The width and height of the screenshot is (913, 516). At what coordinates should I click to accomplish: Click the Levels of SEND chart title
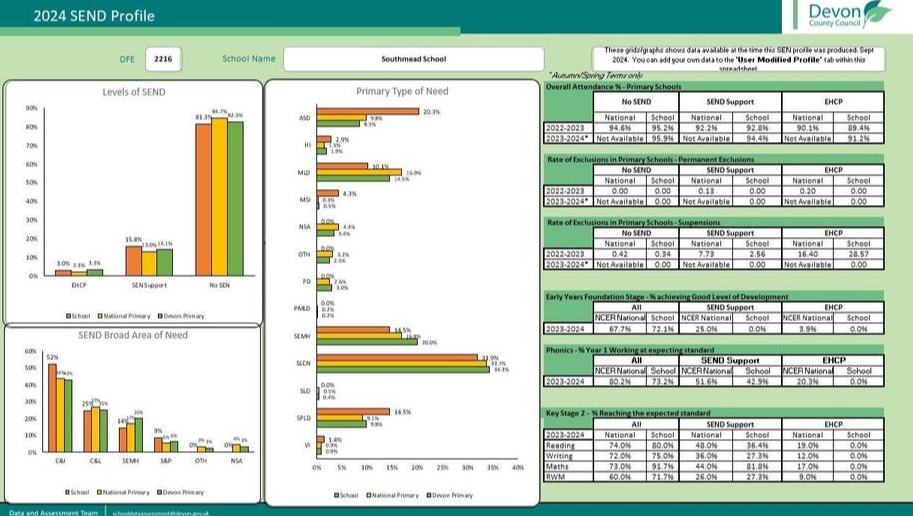(x=134, y=92)
